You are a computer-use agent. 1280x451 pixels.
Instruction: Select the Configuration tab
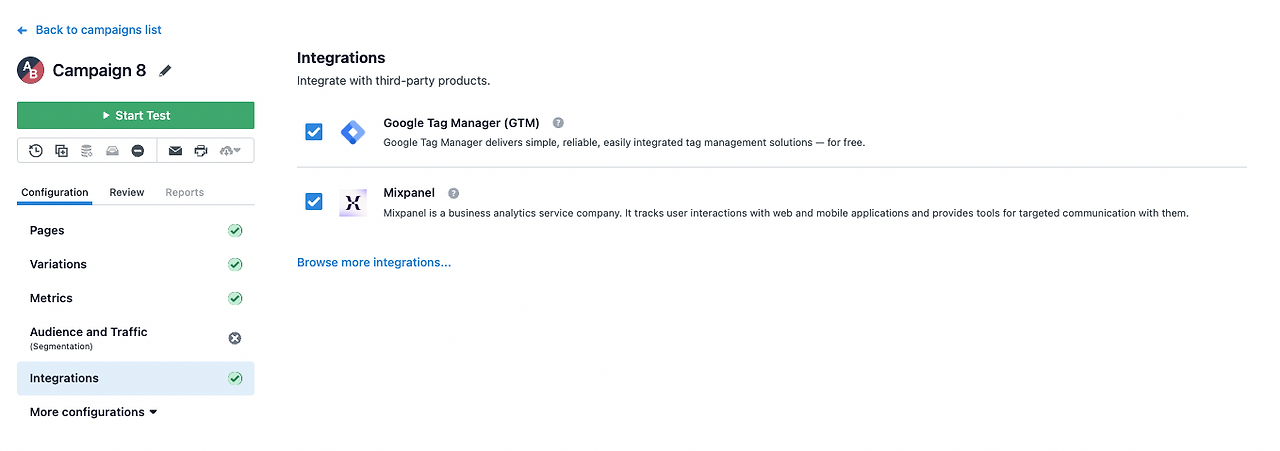(55, 192)
